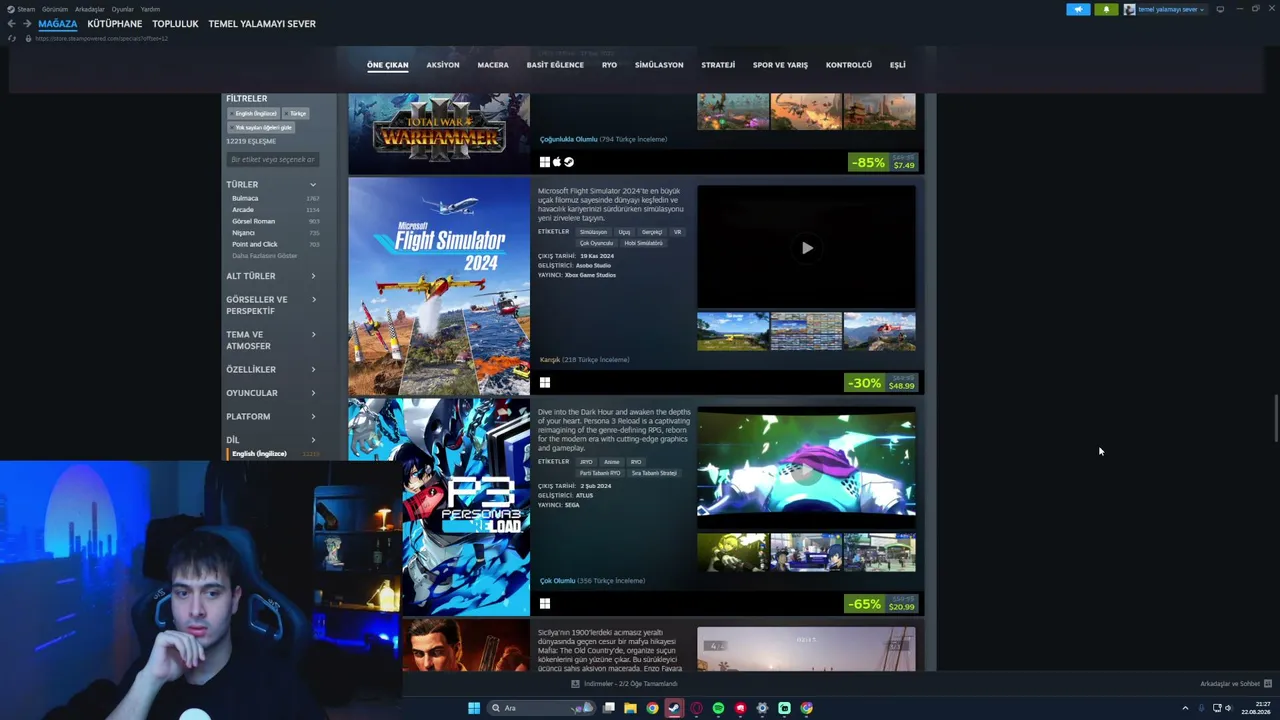Go forward with the right arrow
The width and height of the screenshot is (1280, 720).
pos(27,24)
